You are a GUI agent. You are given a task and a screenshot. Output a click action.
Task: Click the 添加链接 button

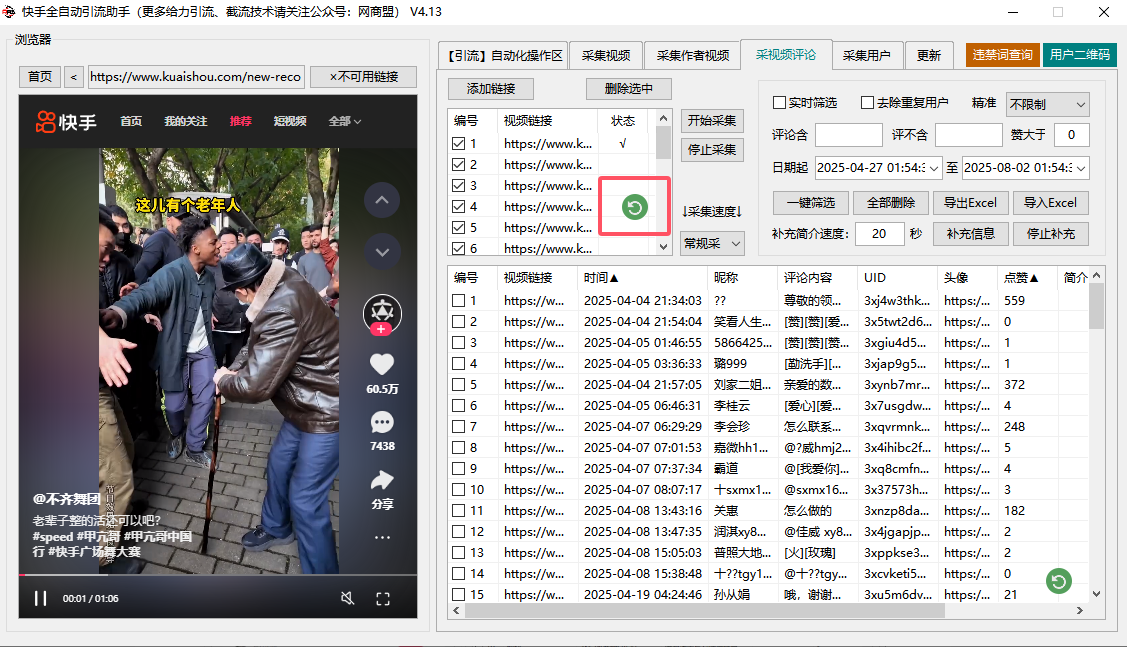(x=491, y=88)
